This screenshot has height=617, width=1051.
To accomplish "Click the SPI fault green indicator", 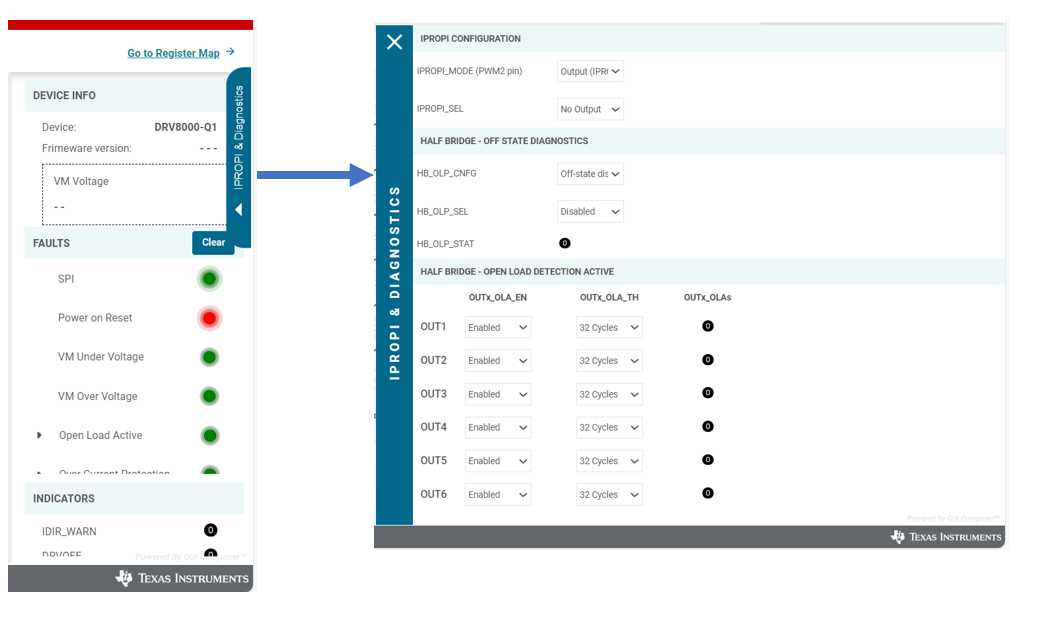I will [x=209, y=279].
